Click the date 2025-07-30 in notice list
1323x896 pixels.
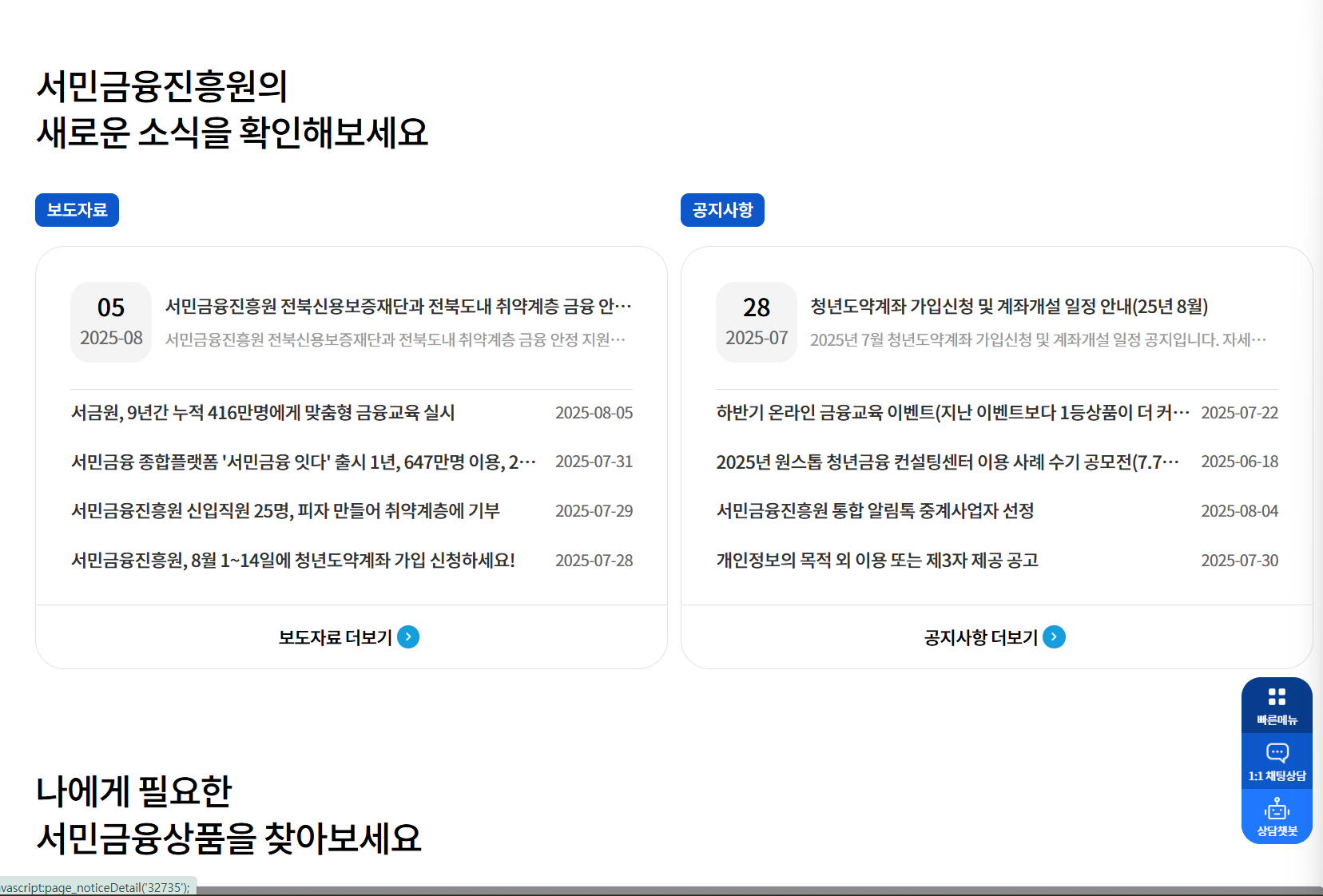[x=1240, y=561]
